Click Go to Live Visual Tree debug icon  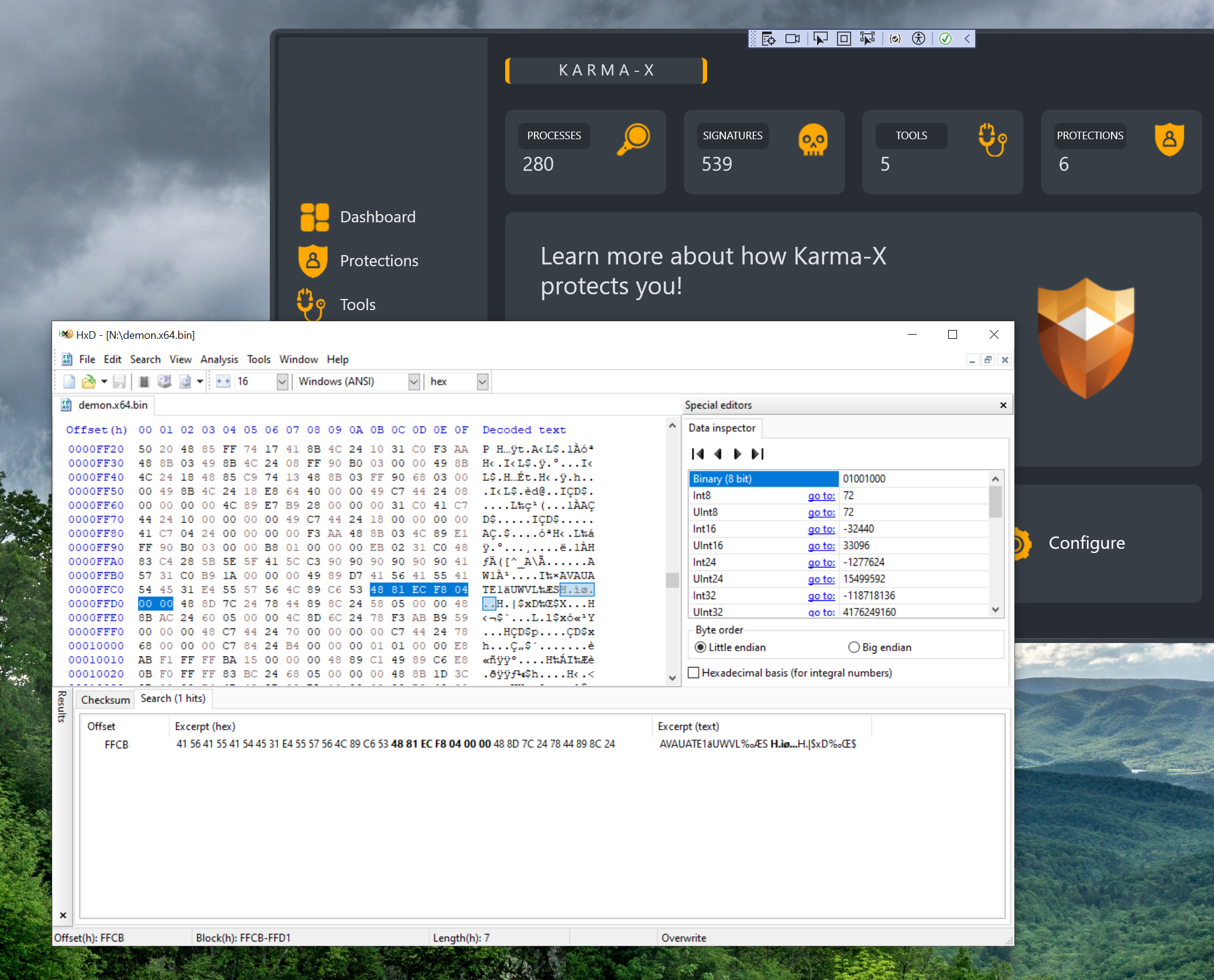(769, 39)
